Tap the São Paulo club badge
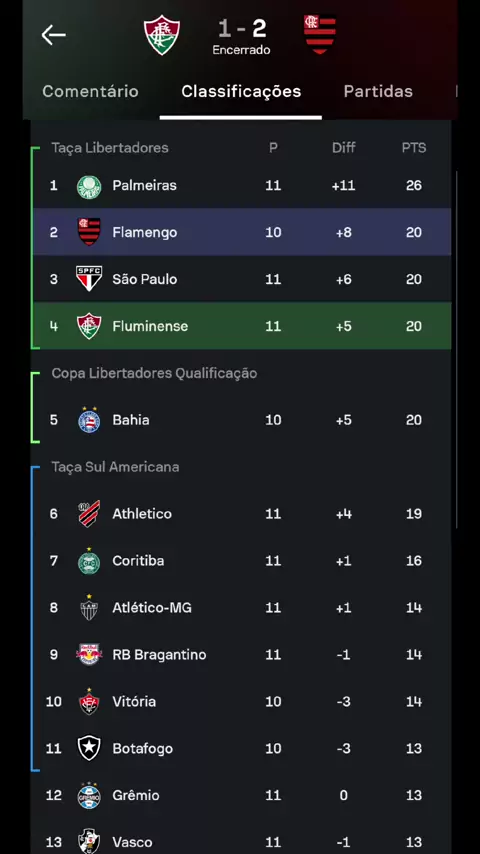 tap(89, 279)
